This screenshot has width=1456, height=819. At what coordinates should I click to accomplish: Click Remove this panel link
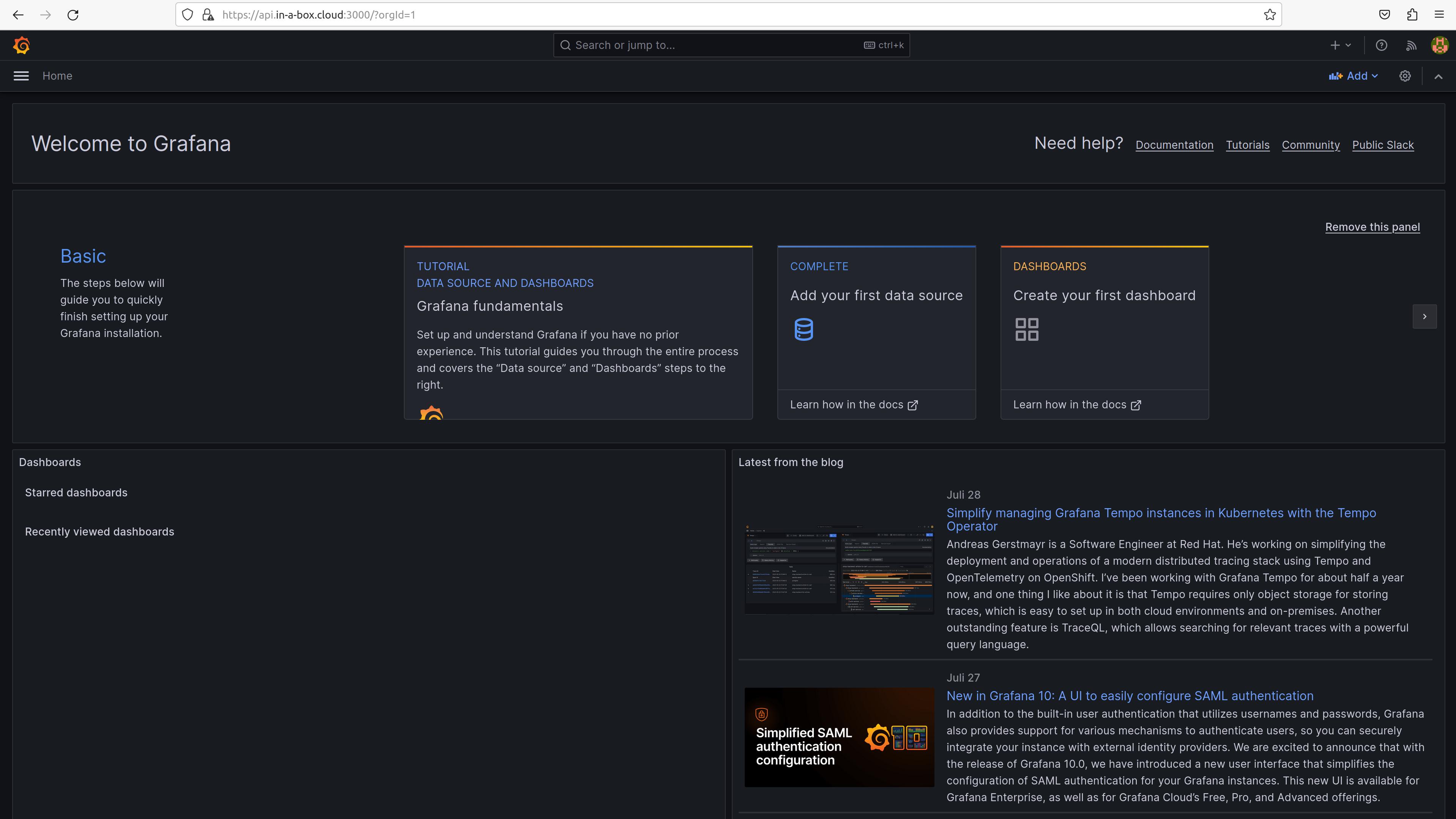(x=1372, y=227)
